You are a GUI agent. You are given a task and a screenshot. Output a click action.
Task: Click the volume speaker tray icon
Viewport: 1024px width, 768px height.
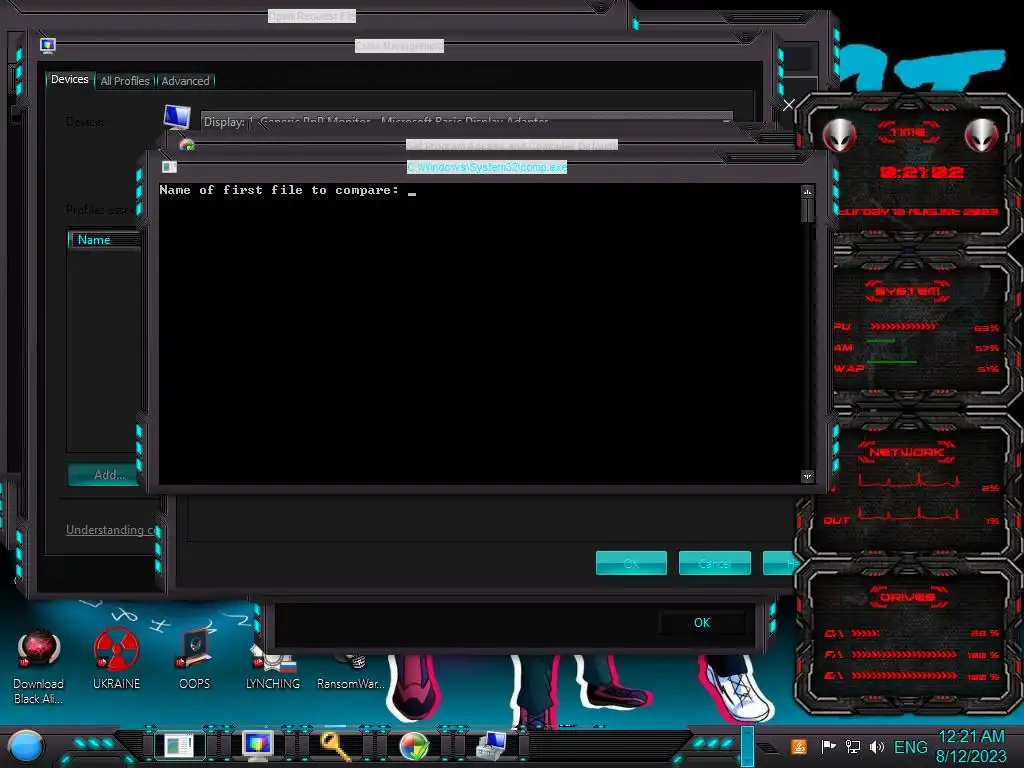point(876,746)
